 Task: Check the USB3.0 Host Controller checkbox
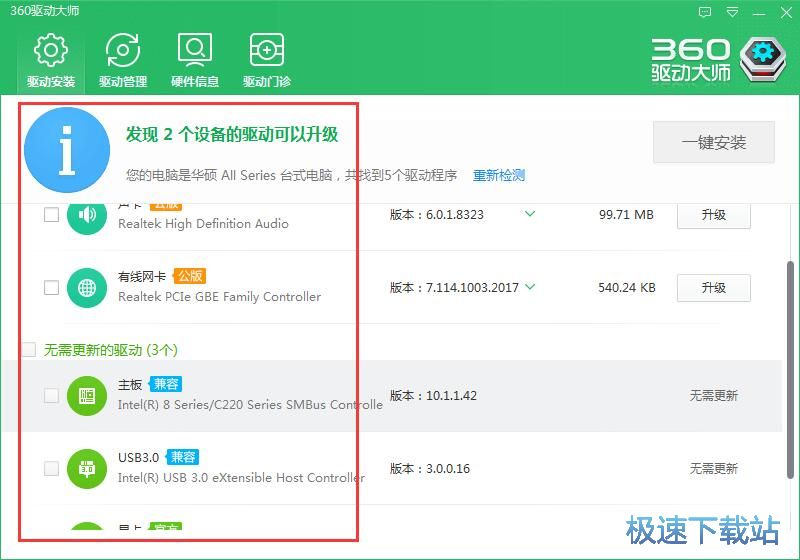[x=52, y=468]
